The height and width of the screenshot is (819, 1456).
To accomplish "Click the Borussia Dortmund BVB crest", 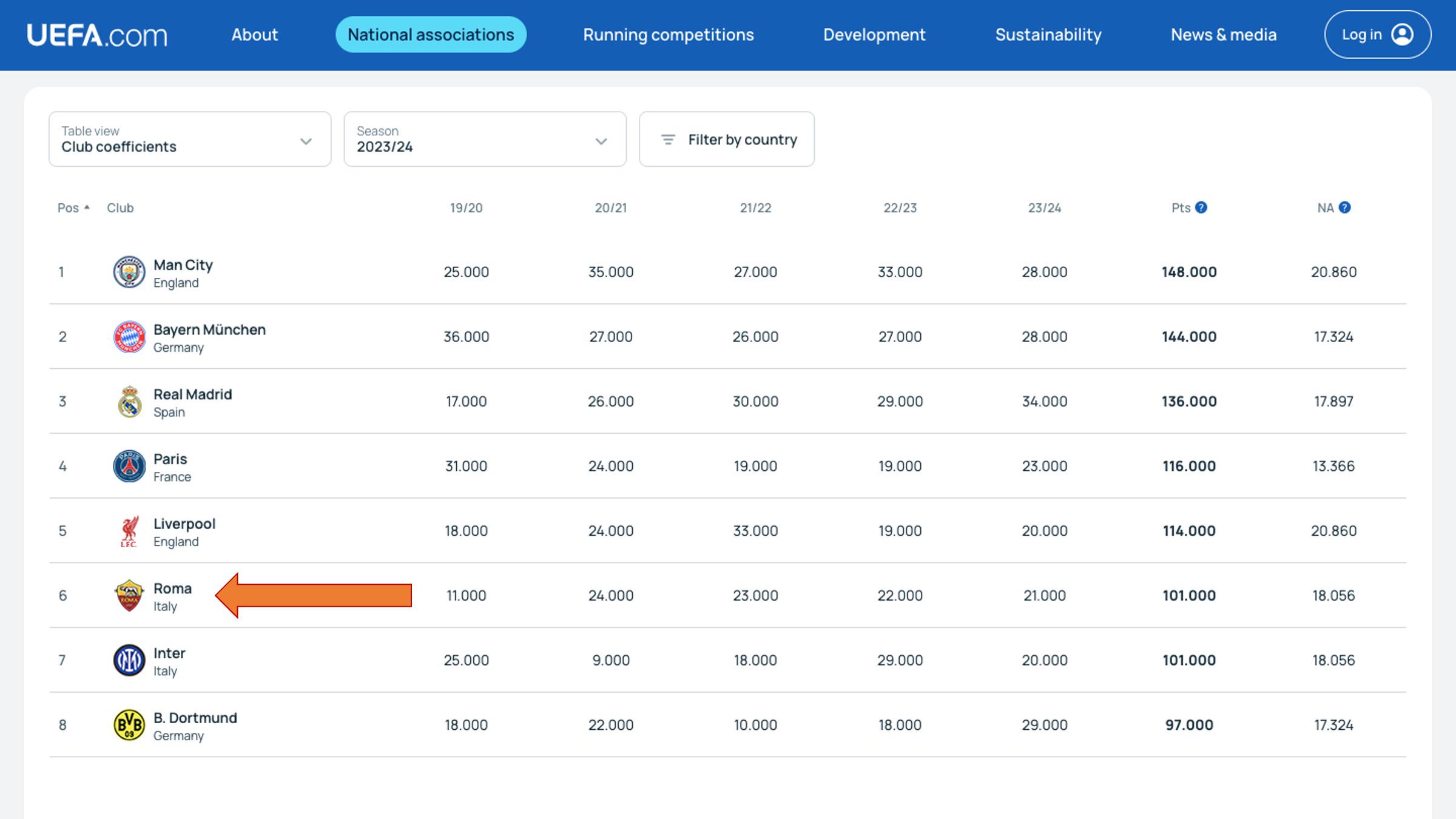I will tap(129, 725).
